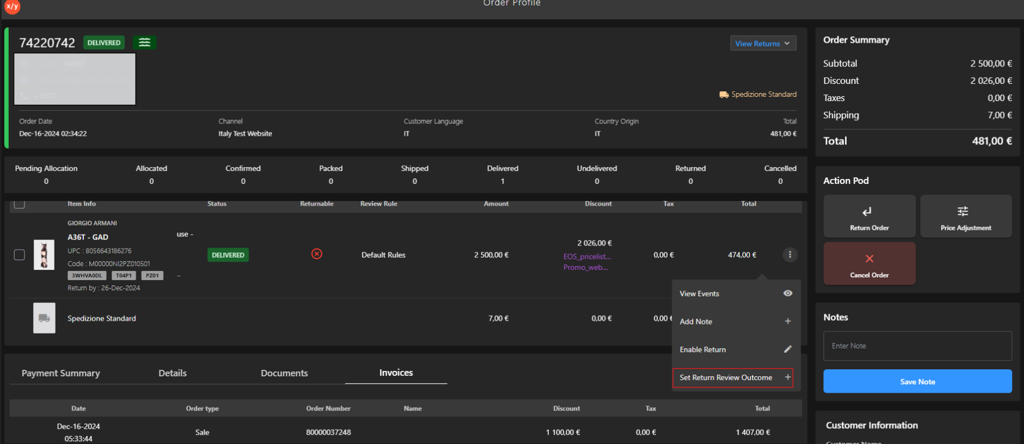Click the Shipped status counter

click(x=415, y=174)
